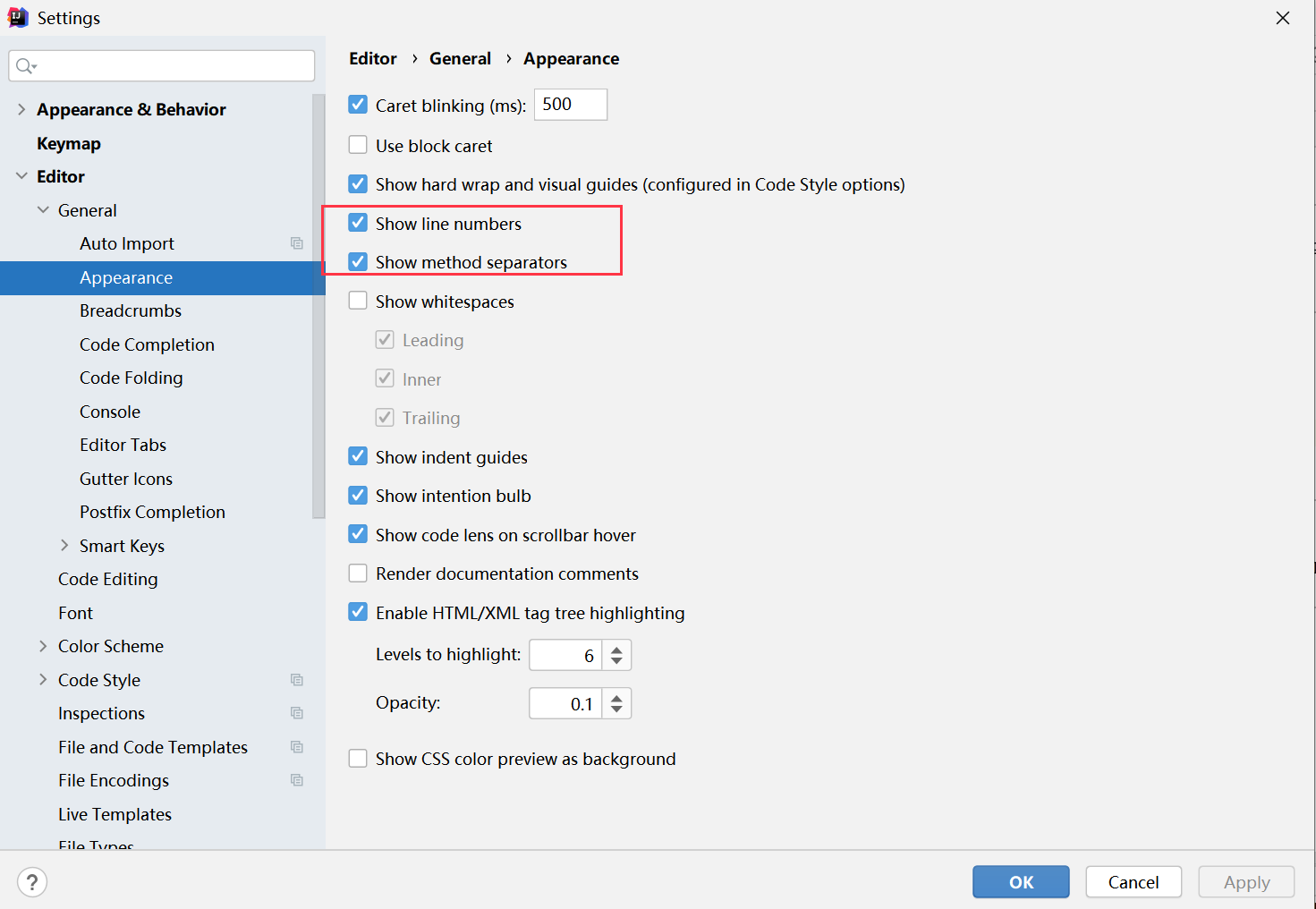Decrease Levels to highlight value
The height and width of the screenshot is (909, 1316).
pos(616,661)
